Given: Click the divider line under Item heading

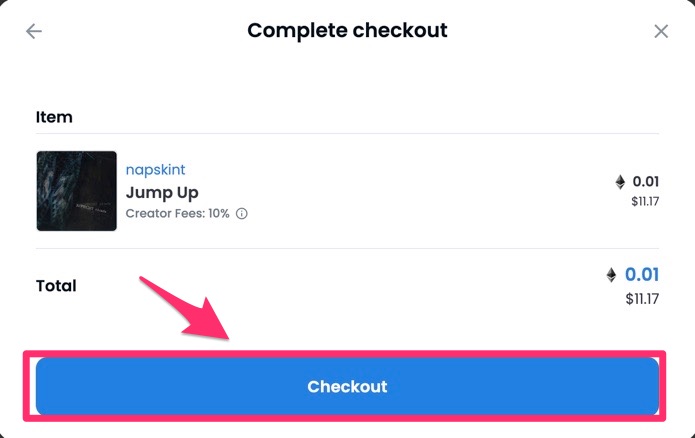Looking at the screenshot, I should pos(348,133).
